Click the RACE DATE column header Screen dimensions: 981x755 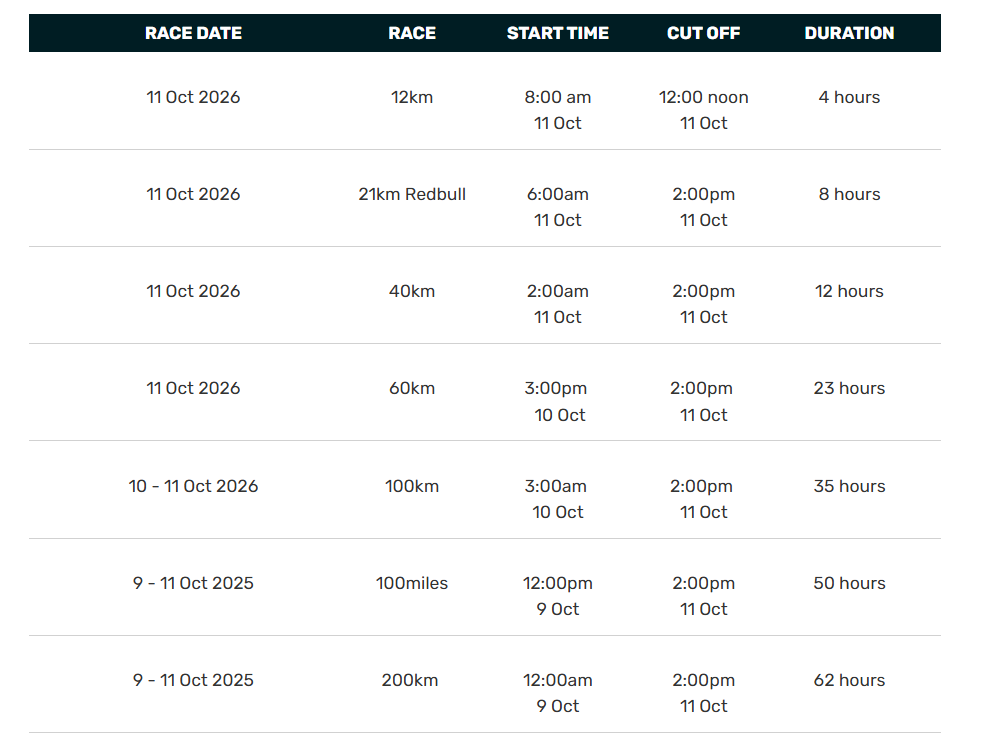click(x=193, y=33)
